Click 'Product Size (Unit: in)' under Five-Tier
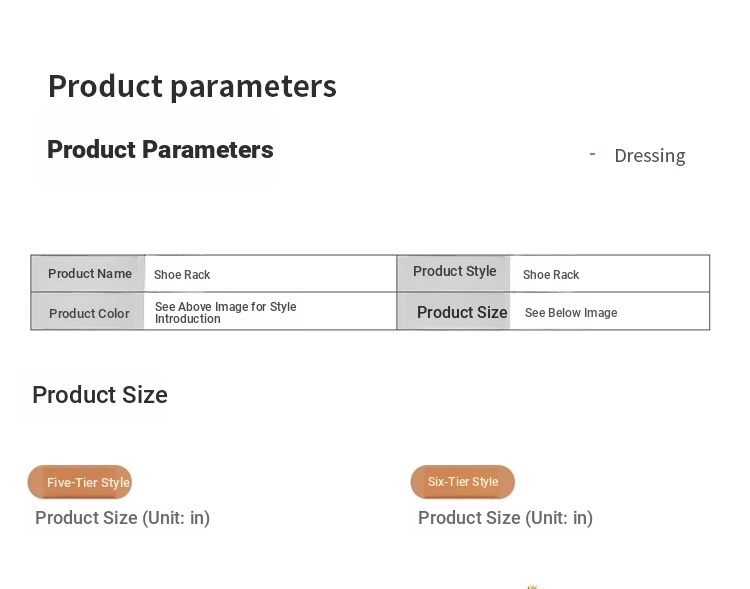 122,518
